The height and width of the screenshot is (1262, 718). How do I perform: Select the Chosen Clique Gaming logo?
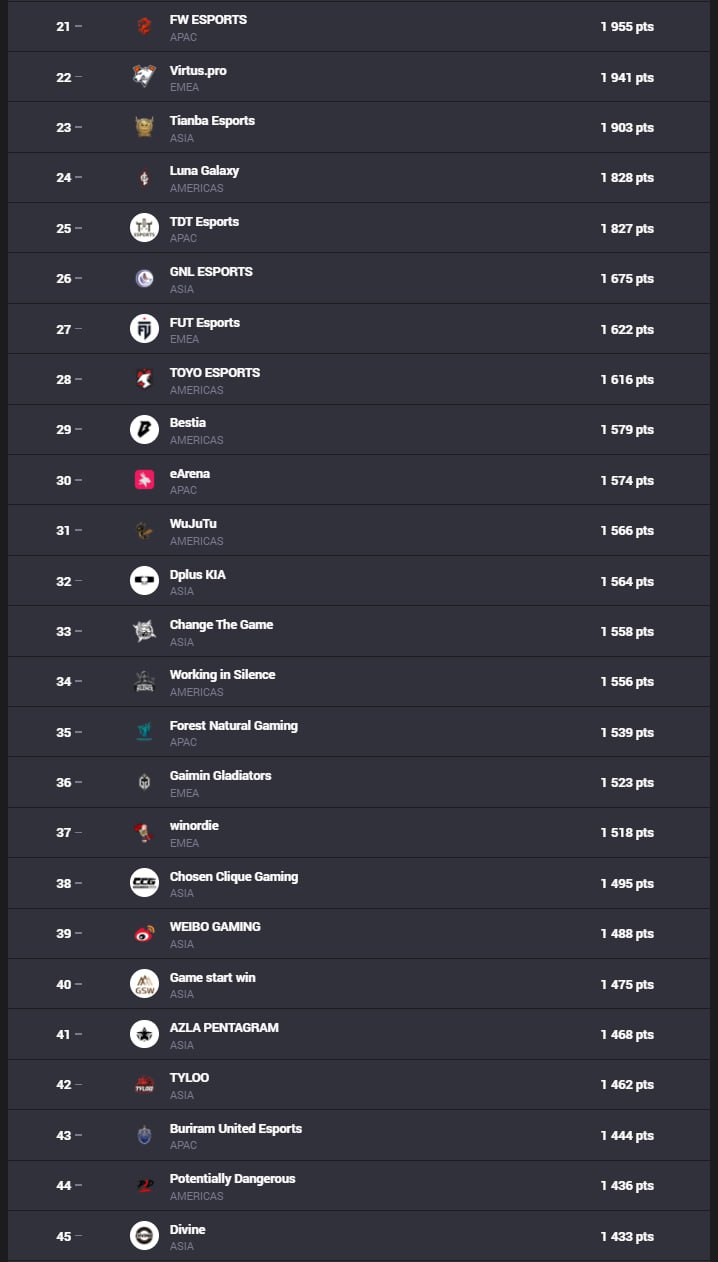pyautogui.click(x=144, y=883)
